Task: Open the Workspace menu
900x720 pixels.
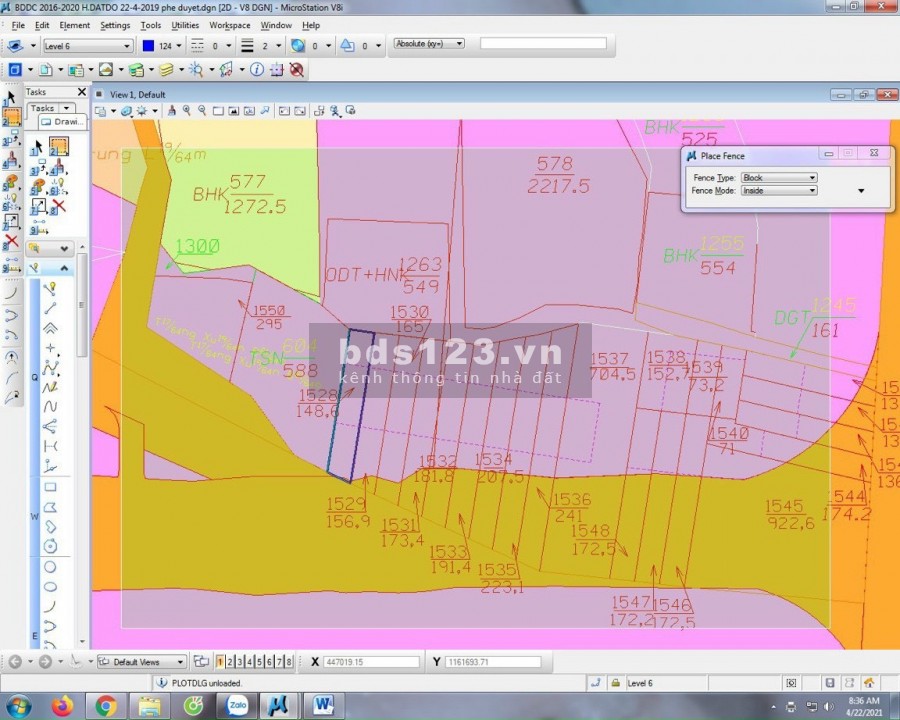Action: 230,25
